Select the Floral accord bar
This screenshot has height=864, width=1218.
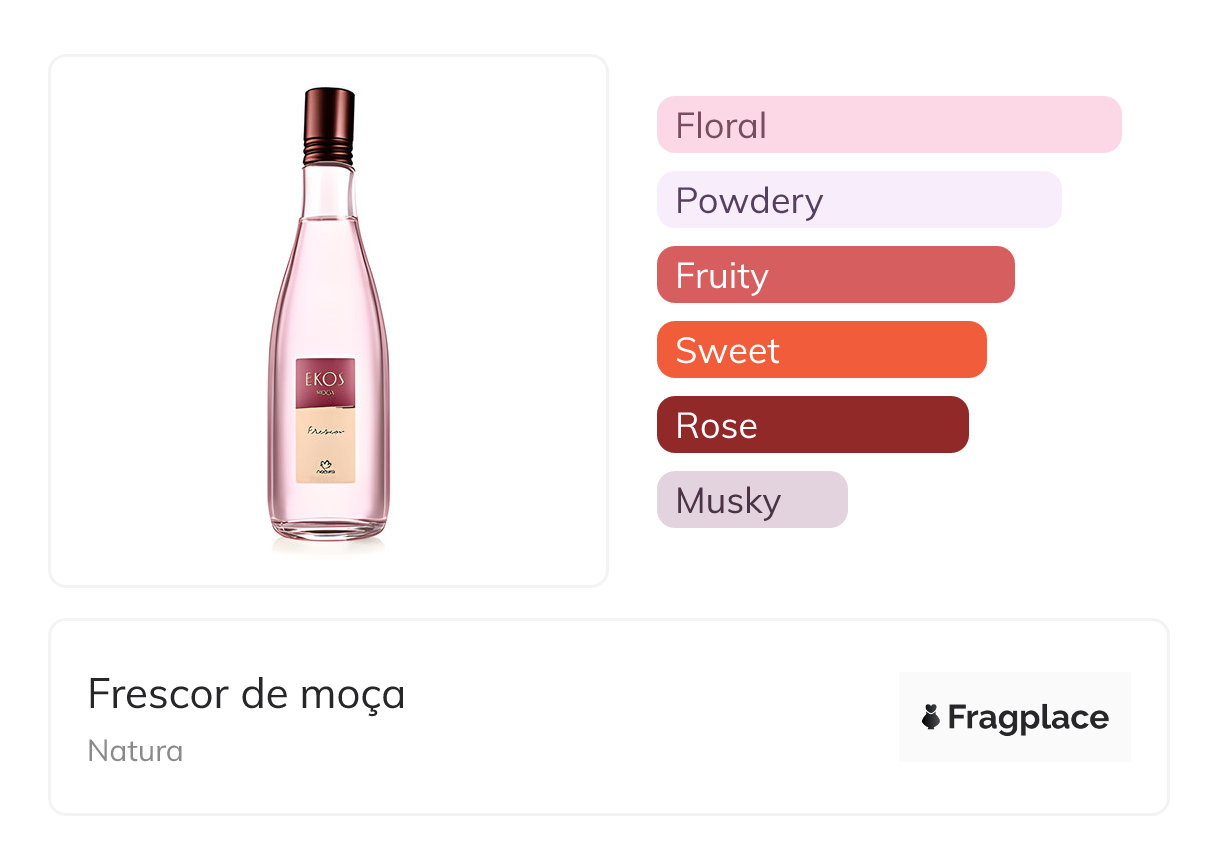point(888,125)
